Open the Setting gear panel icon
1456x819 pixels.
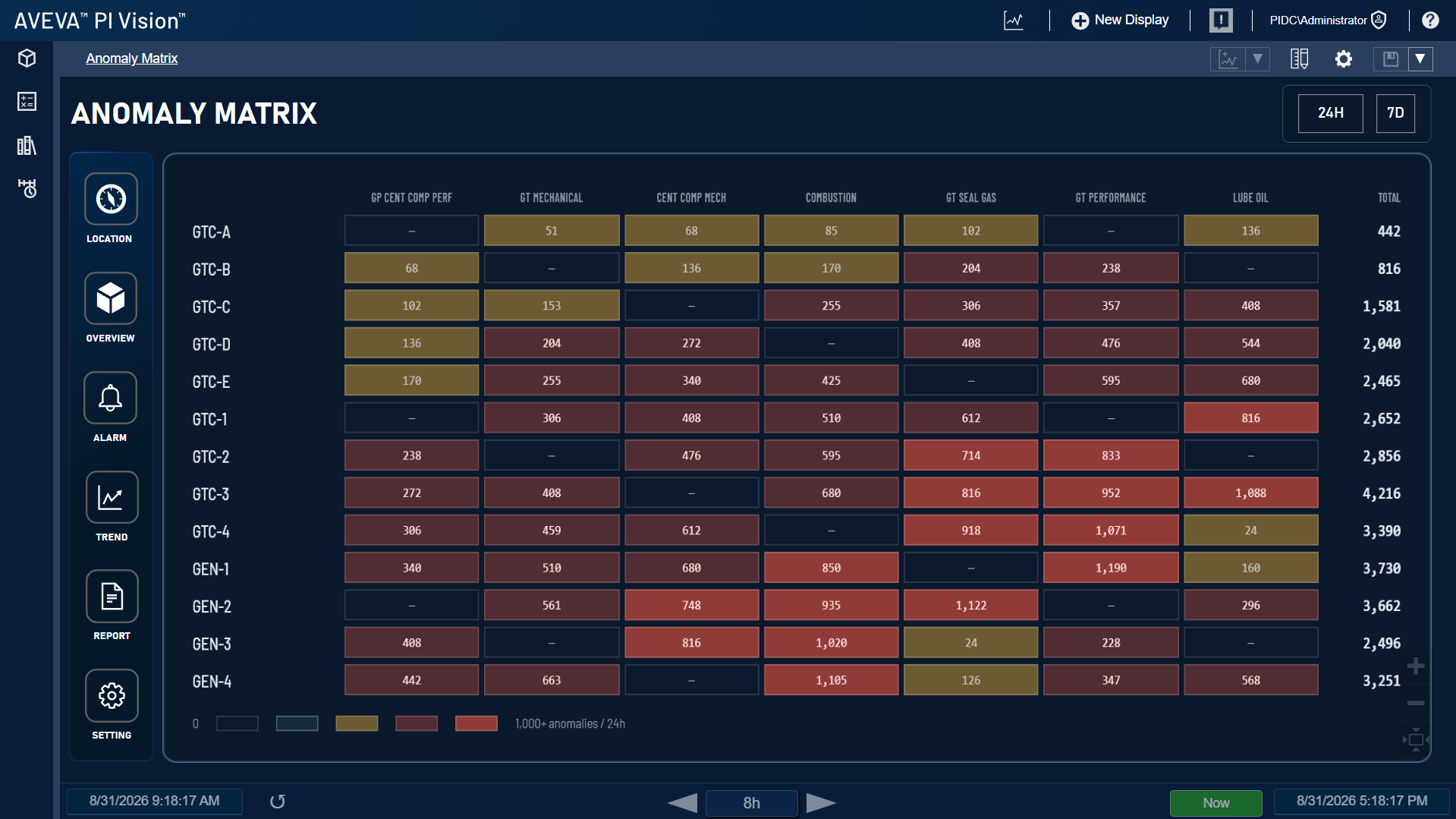112,695
